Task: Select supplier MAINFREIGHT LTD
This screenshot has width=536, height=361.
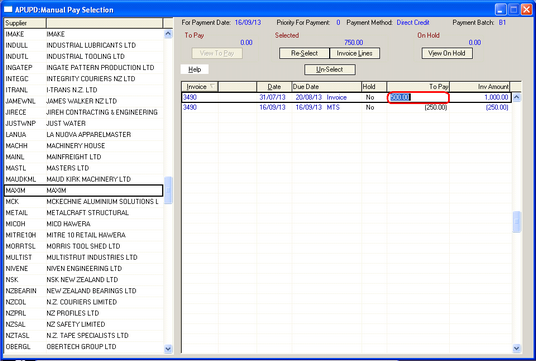Action: tap(83, 157)
